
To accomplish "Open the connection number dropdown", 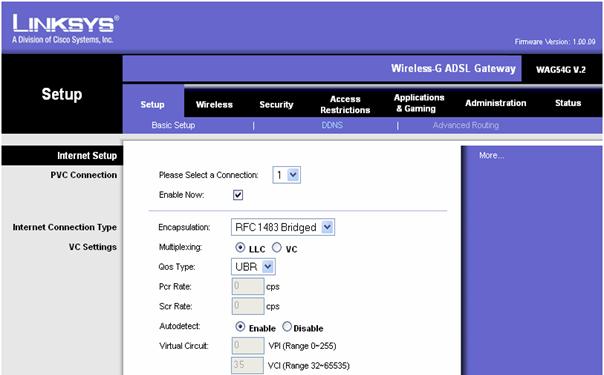I will tap(286, 175).
